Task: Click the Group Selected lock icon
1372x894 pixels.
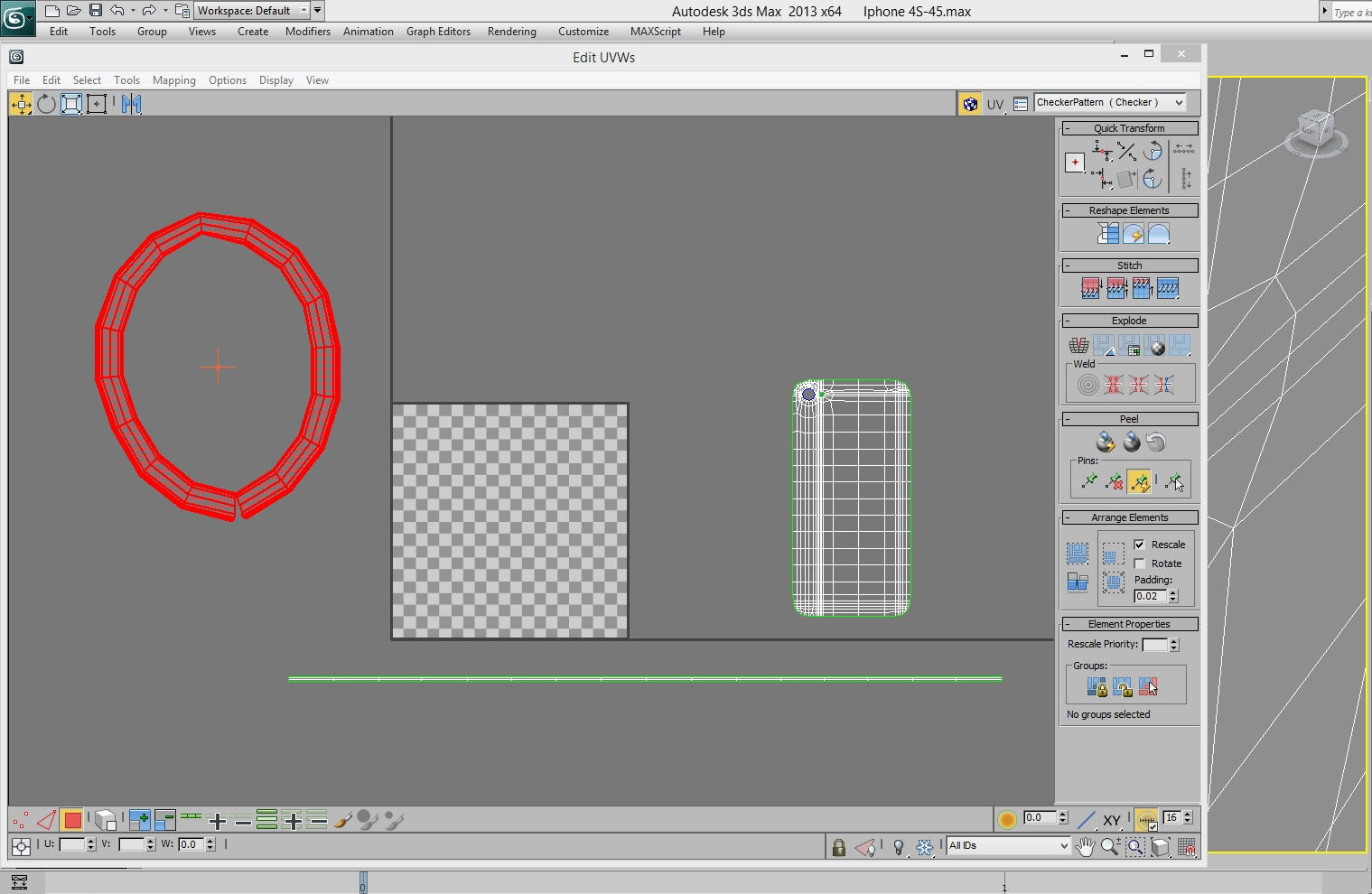Action: pos(1097,687)
